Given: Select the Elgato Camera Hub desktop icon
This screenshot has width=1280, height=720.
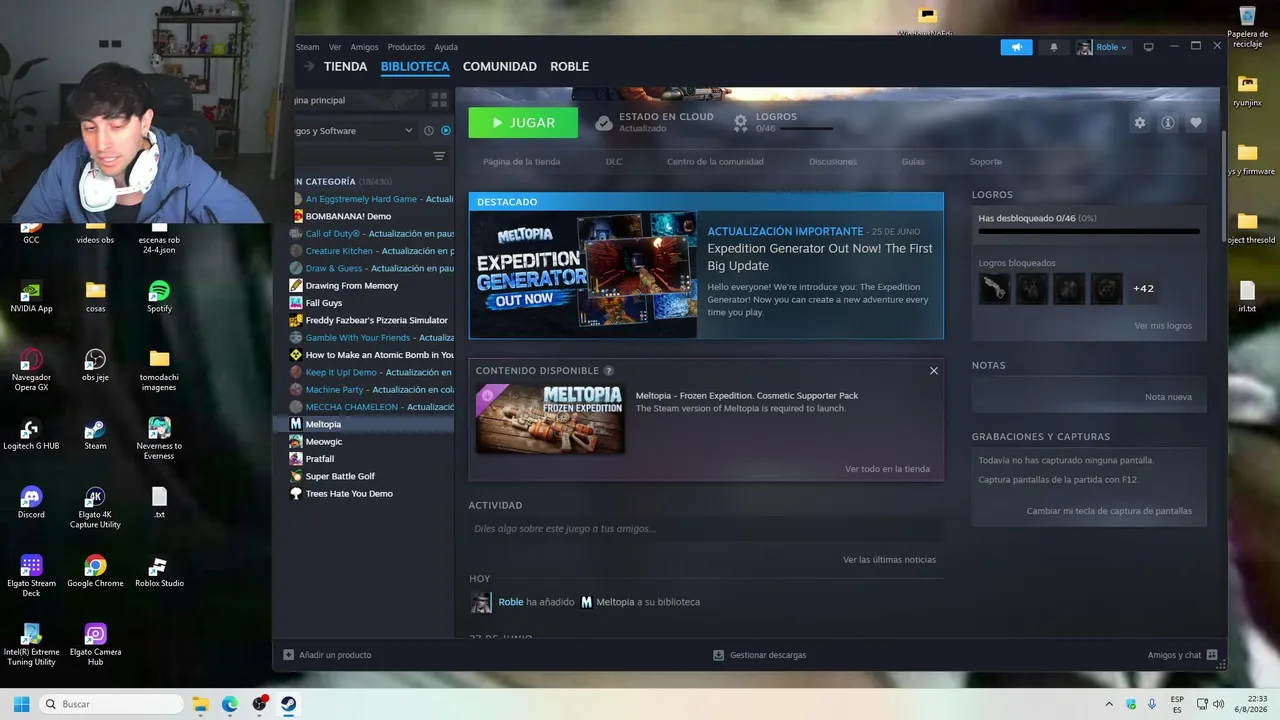Looking at the screenshot, I should point(95,645).
